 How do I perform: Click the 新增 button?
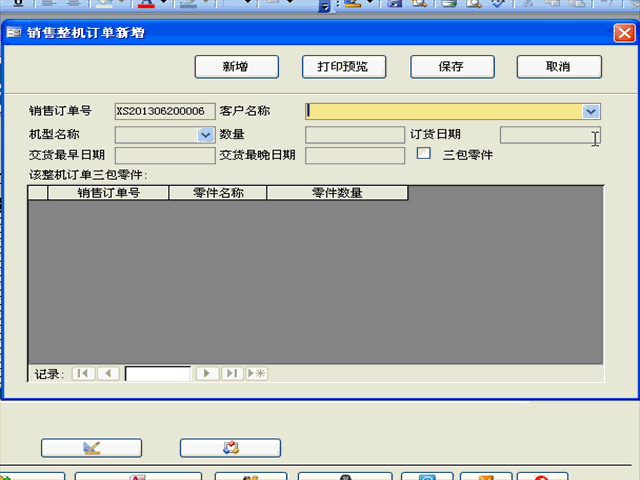pyautogui.click(x=237, y=67)
